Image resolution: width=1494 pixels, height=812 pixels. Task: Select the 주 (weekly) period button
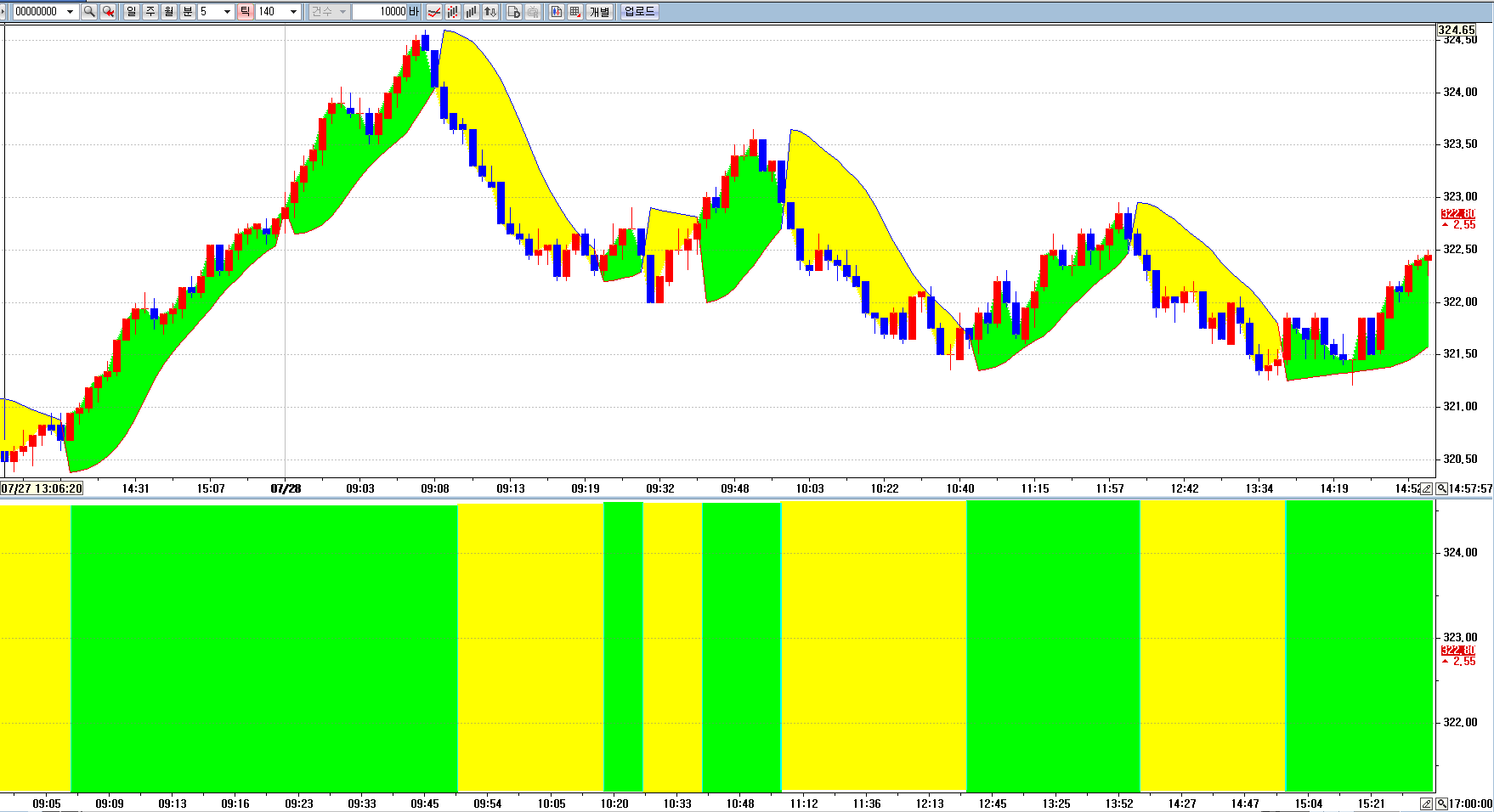[150, 11]
